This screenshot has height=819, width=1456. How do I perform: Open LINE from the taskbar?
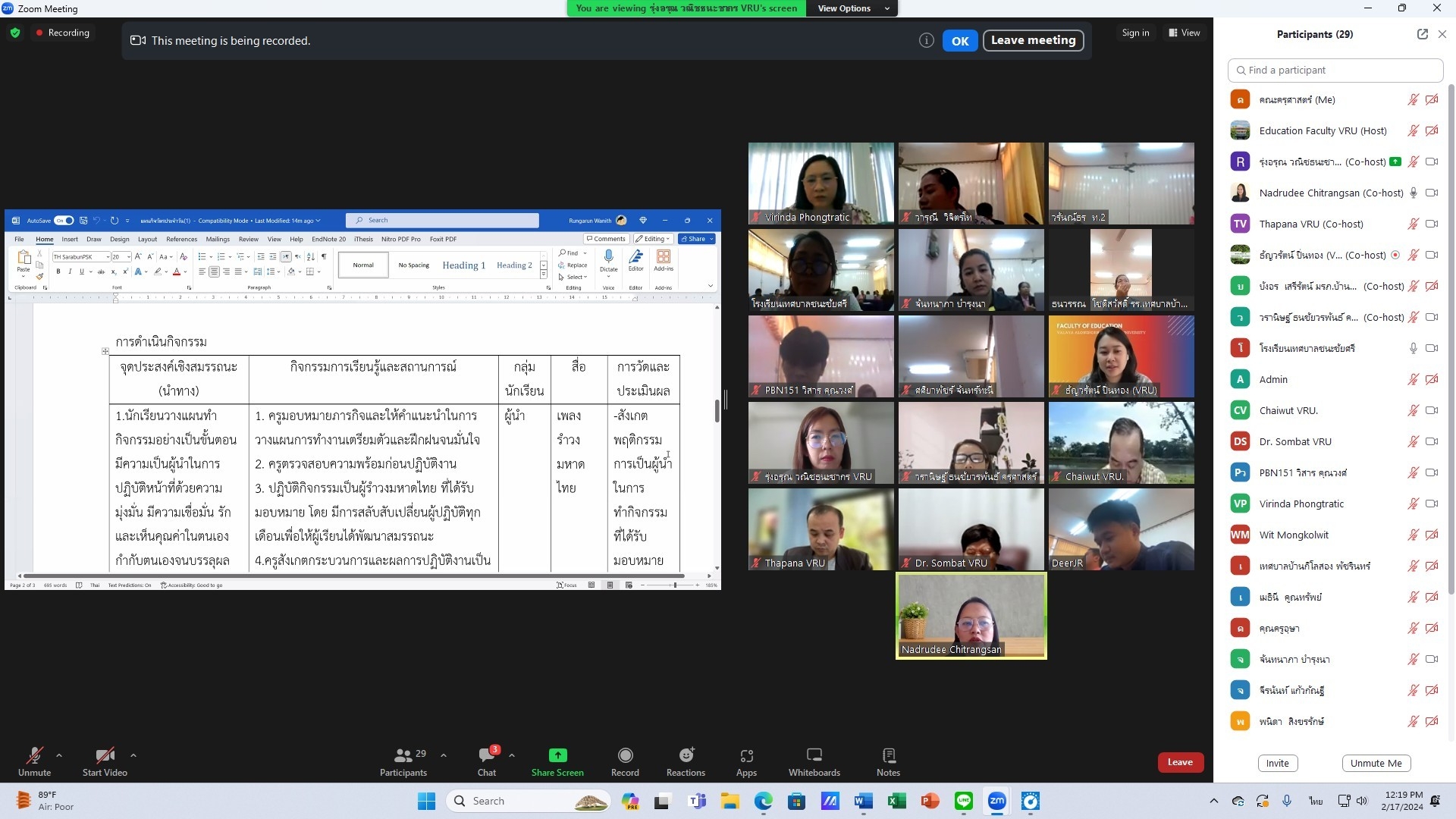point(963,801)
